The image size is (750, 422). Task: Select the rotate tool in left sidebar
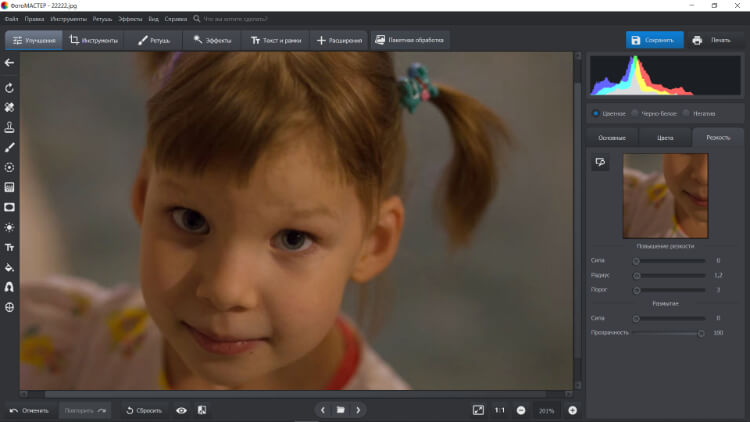click(x=9, y=89)
